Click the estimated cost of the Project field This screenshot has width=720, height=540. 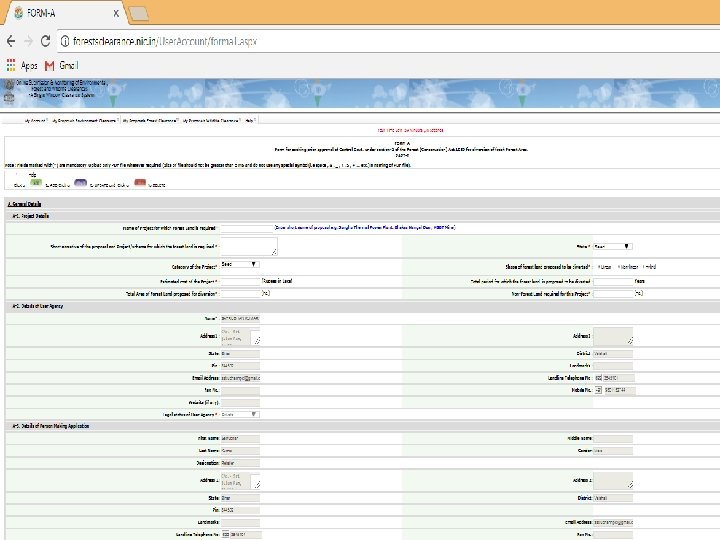click(x=241, y=281)
